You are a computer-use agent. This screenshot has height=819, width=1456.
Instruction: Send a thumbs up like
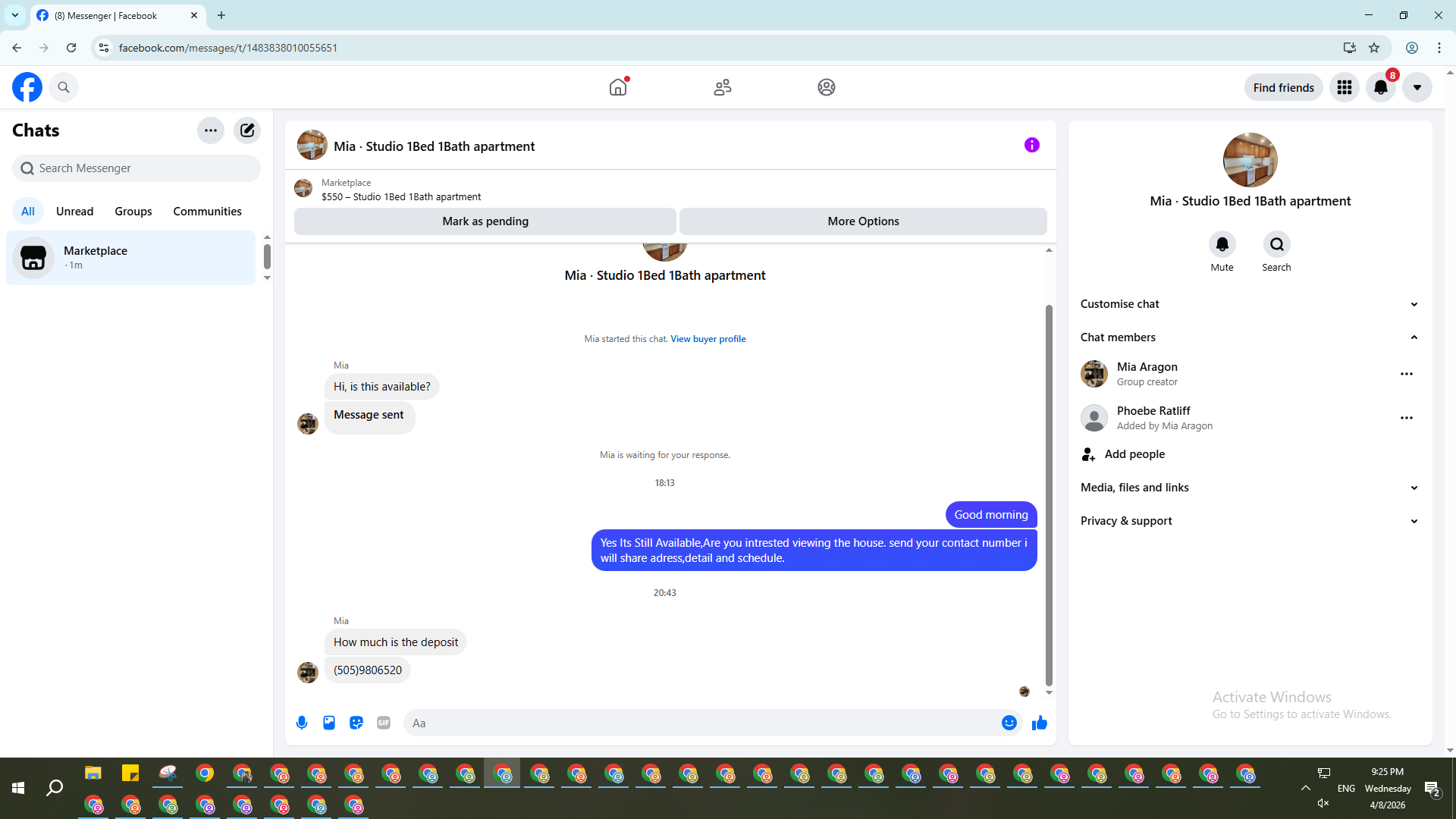coord(1040,723)
